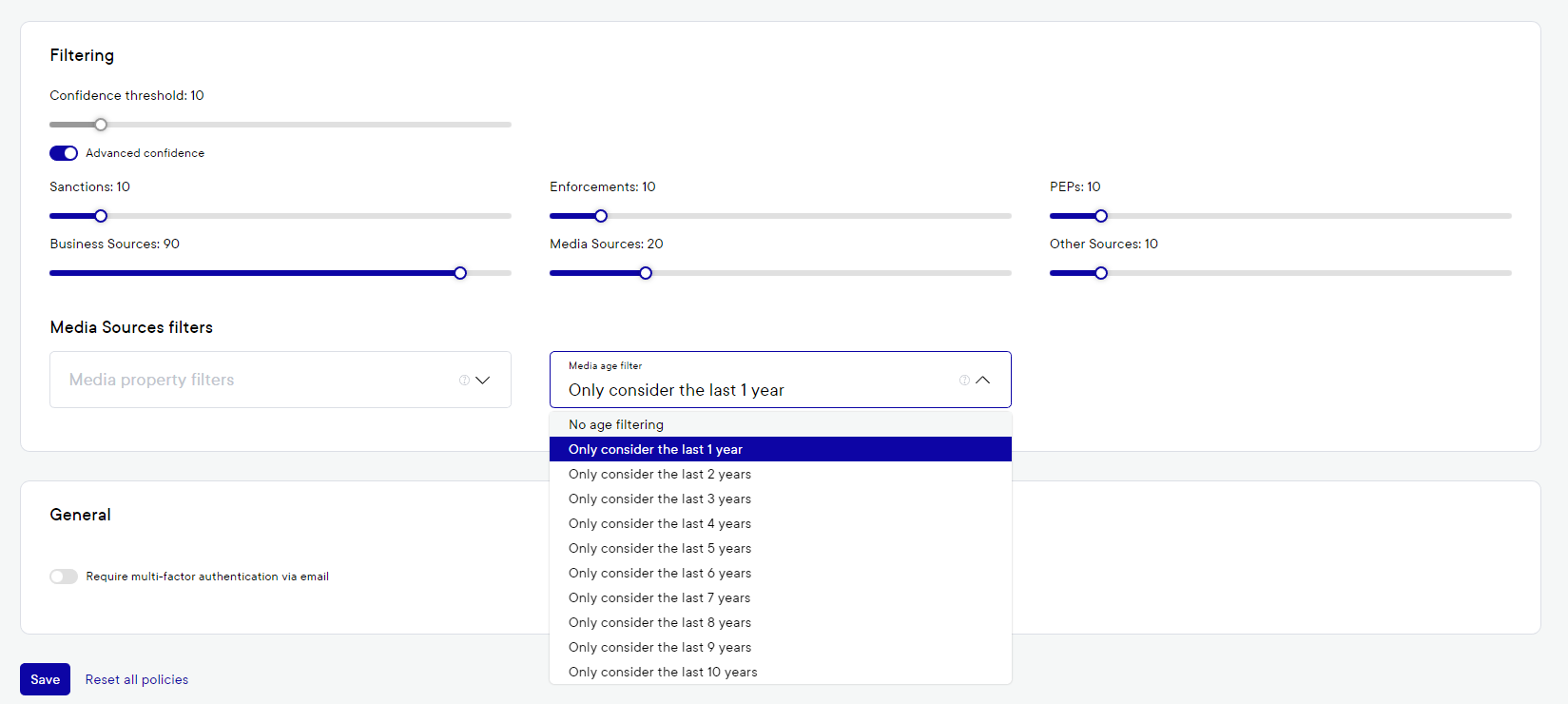The width and height of the screenshot is (1568, 704).
Task: Open the Media property filters combo box
Action: (x=281, y=380)
